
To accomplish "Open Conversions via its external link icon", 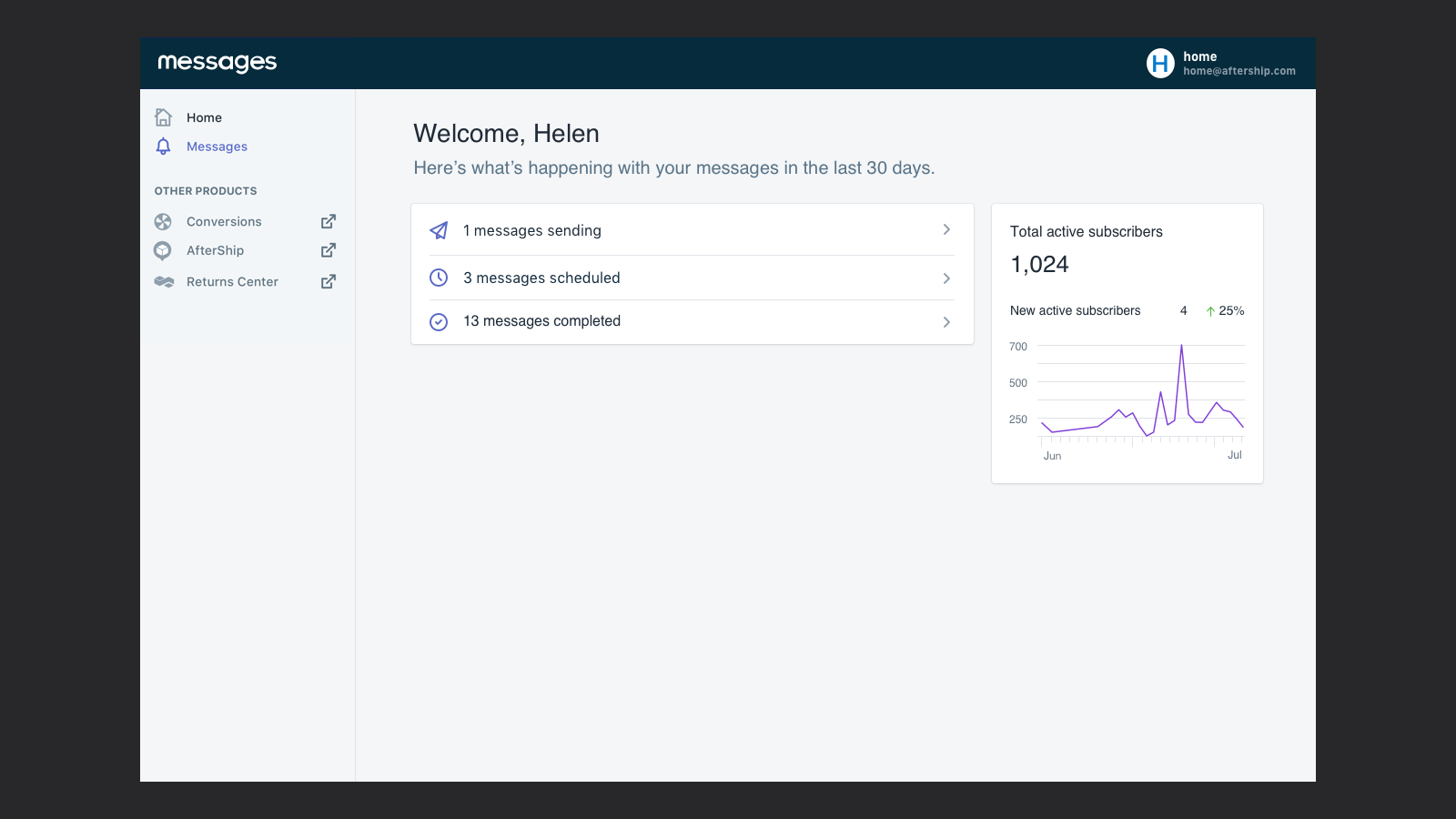I will 328,221.
